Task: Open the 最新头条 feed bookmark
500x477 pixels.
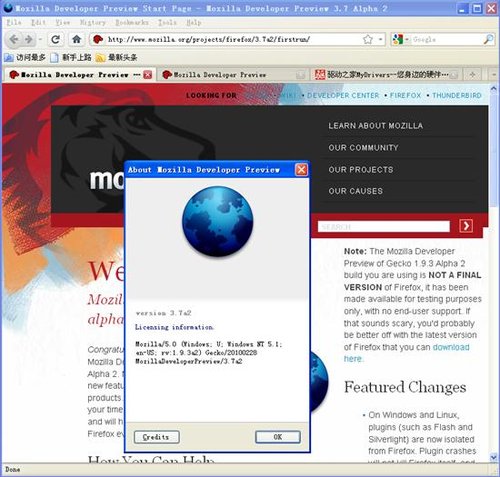Action: 116,58
